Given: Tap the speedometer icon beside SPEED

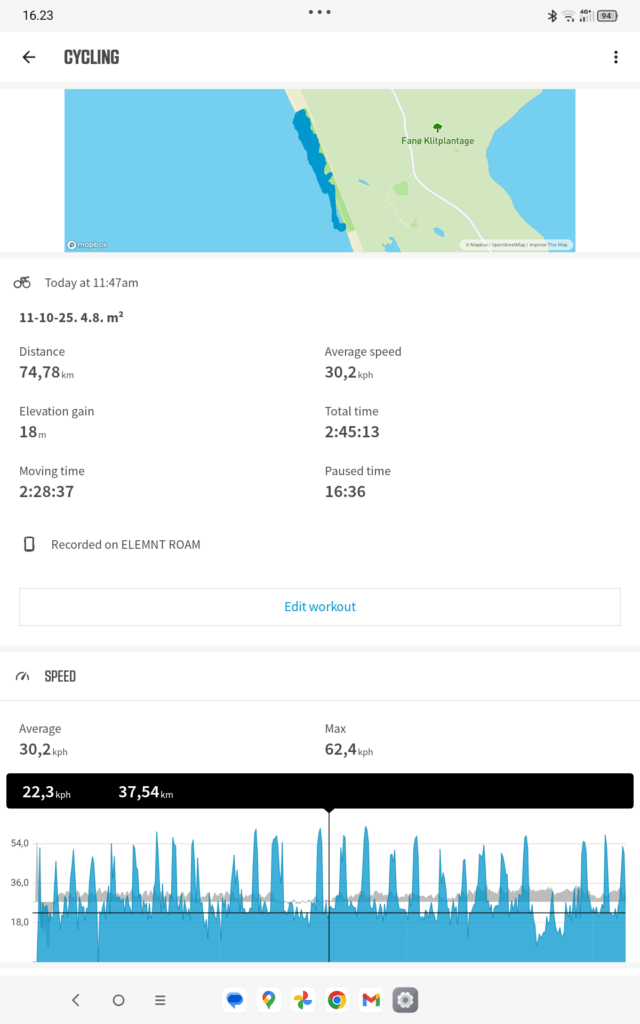Looking at the screenshot, I should click(x=23, y=677).
